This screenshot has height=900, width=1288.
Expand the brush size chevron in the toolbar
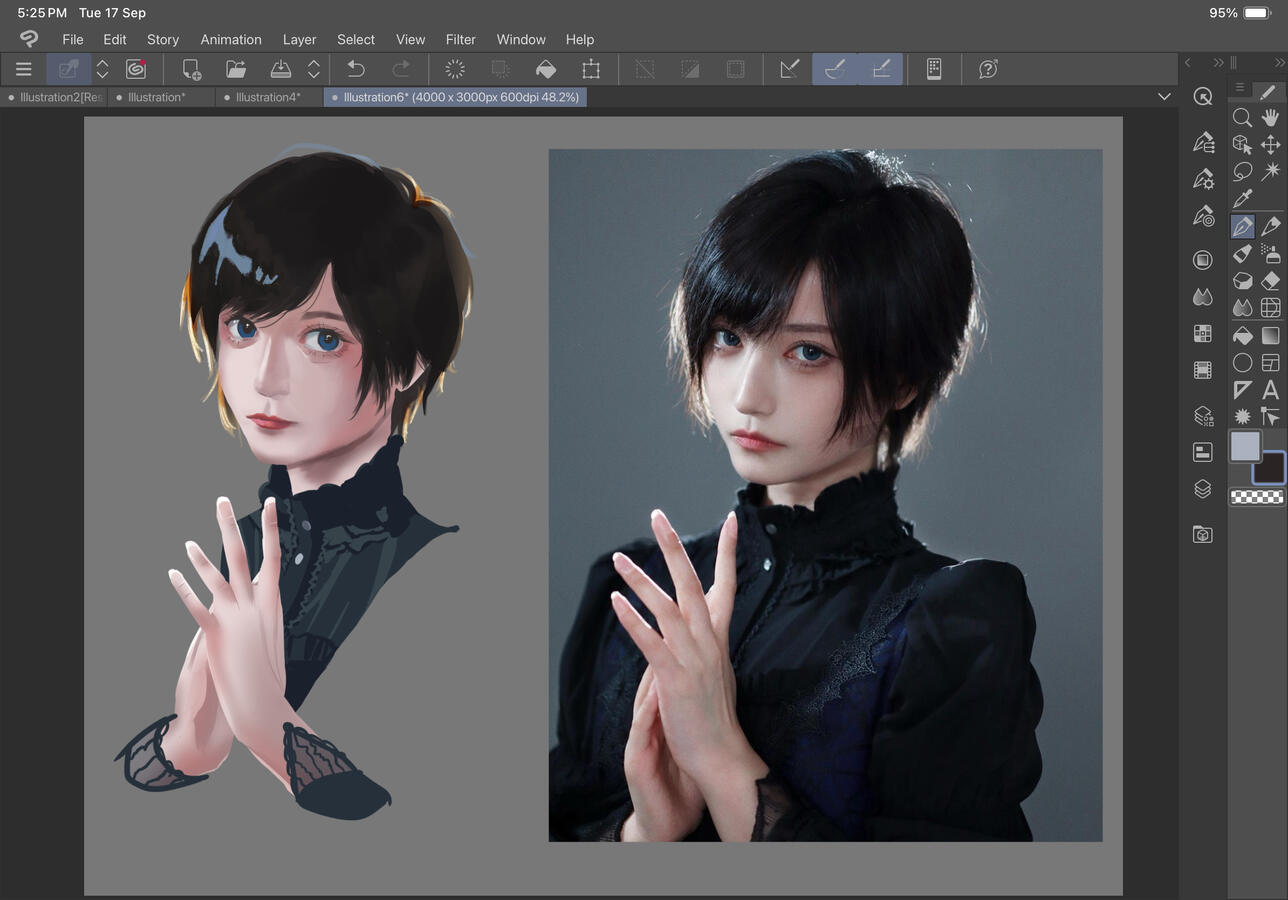103,68
